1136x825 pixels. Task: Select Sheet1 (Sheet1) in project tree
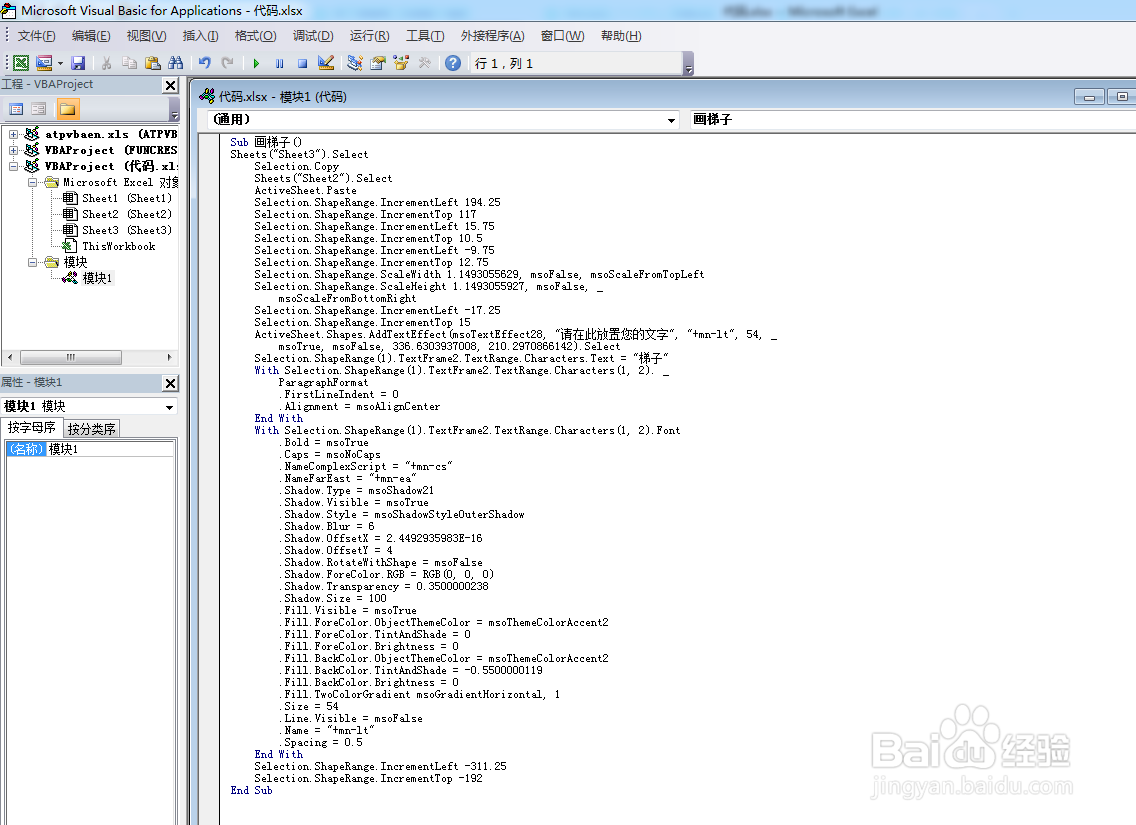[127, 198]
